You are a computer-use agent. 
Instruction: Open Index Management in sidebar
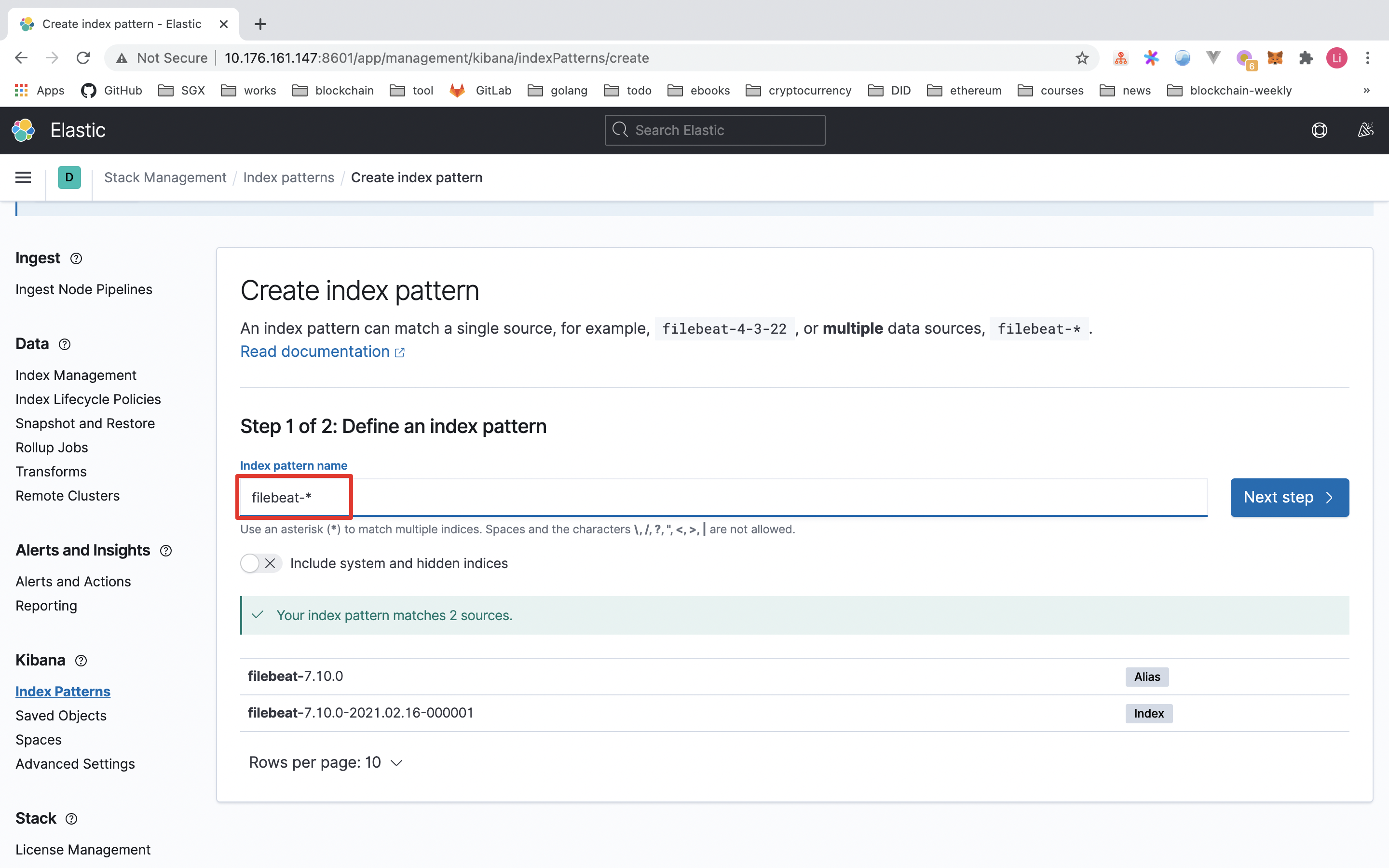tap(76, 375)
